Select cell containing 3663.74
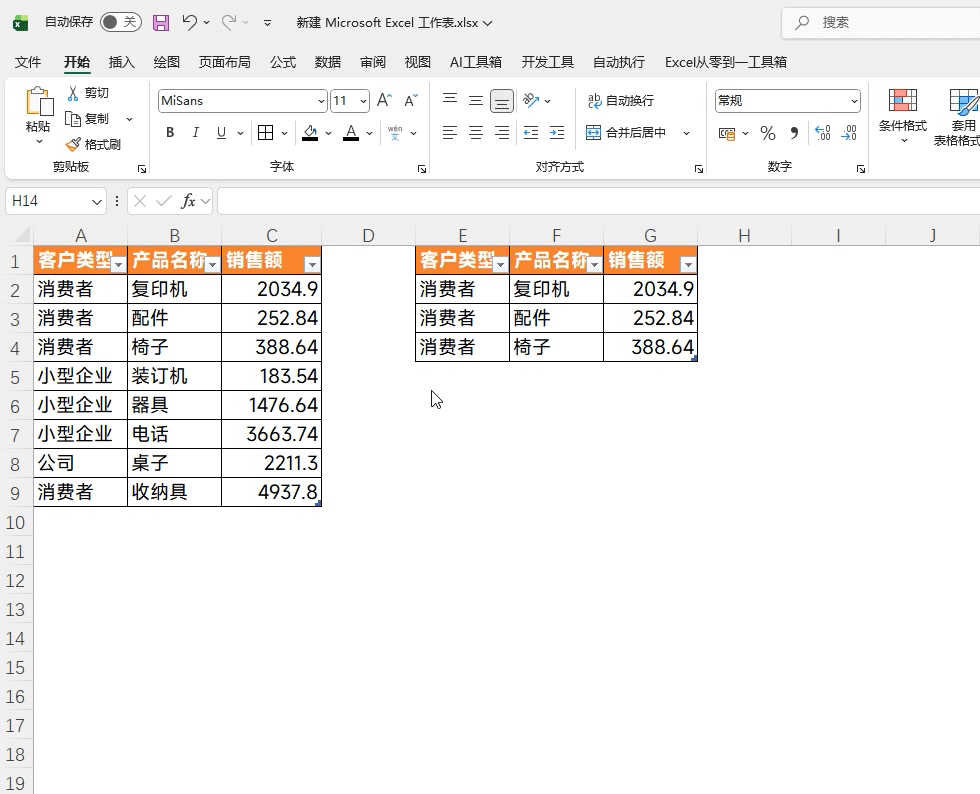This screenshot has width=980, height=794. click(271, 434)
